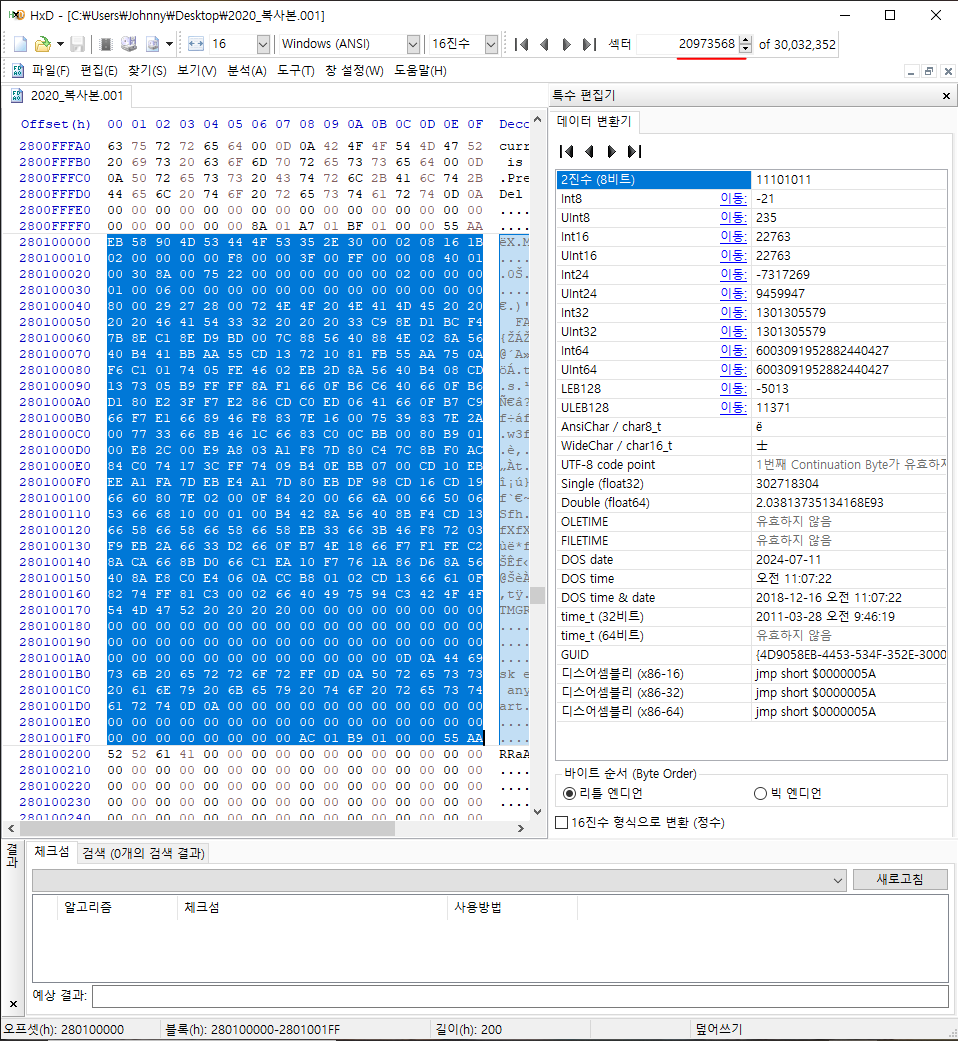This screenshot has height=1041, width=958.
Task: Click 이동 link in UInt64 row
Action: pos(734,370)
